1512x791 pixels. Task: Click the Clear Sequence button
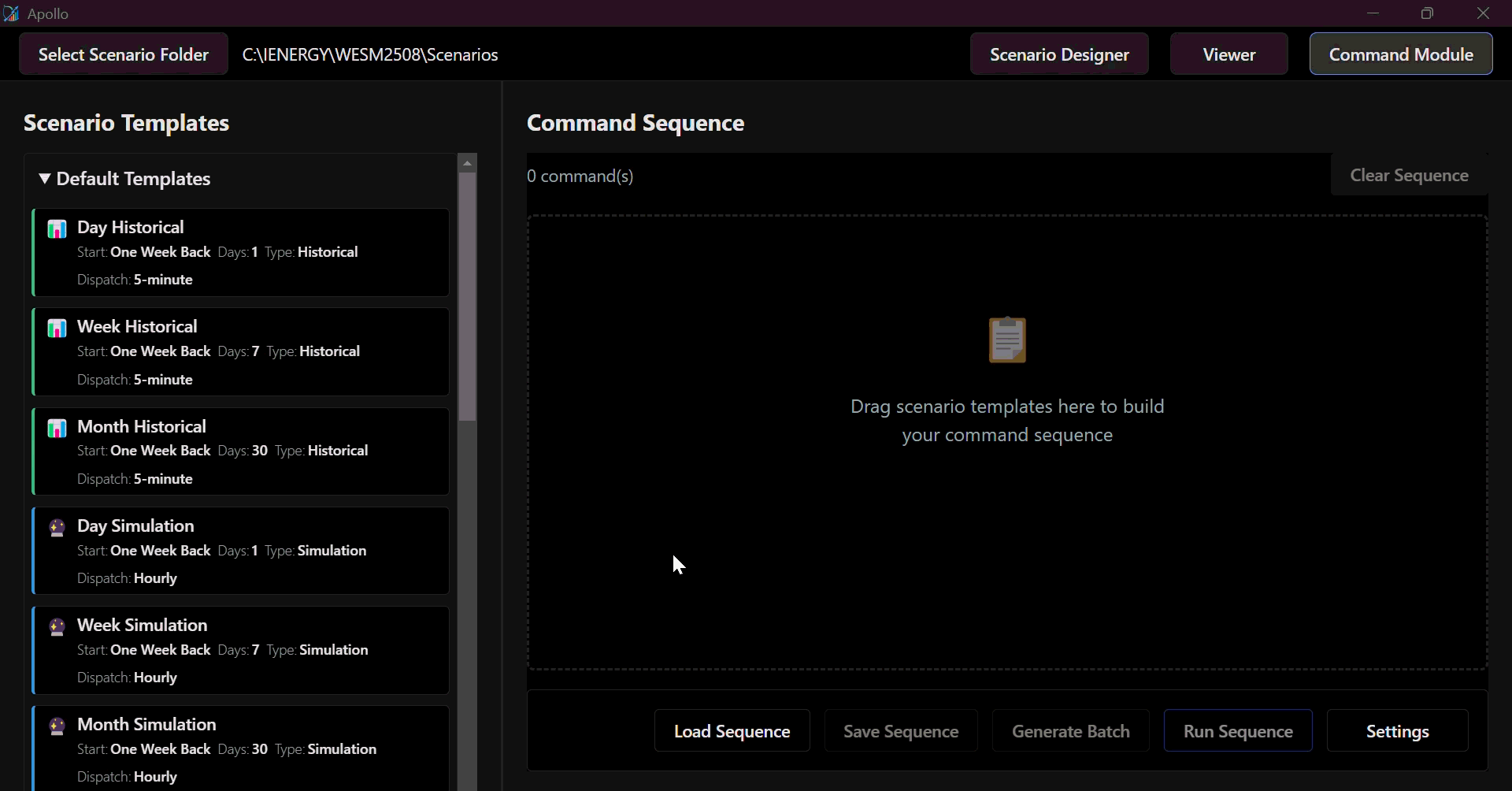pos(1409,176)
